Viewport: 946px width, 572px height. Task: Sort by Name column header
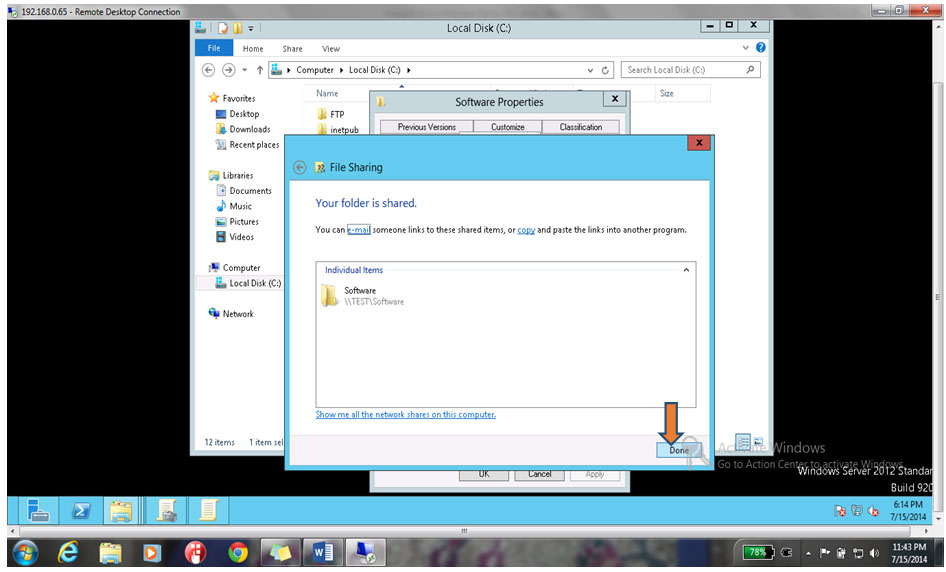click(327, 94)
